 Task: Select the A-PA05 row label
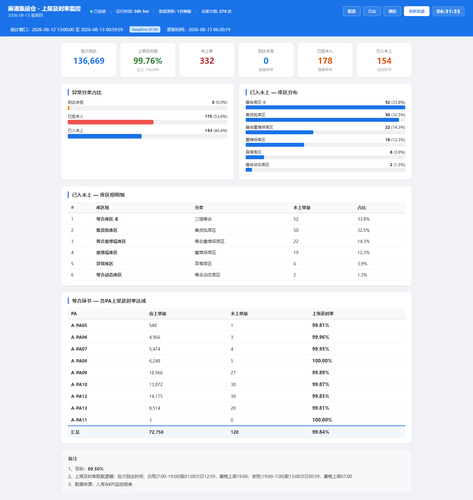pos(79,325)
